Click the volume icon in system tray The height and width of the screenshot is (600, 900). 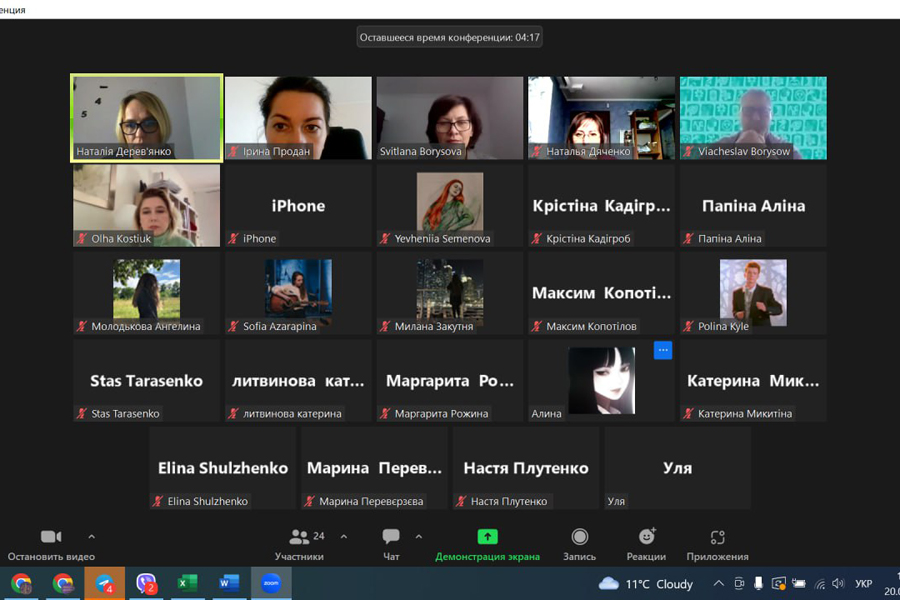pyautogui.click(x=838, y=584)
